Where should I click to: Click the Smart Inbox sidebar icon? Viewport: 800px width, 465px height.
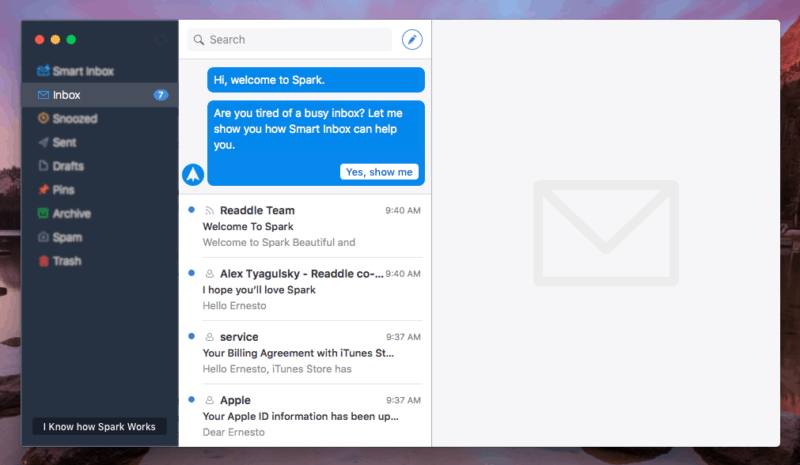pos(43,70)
